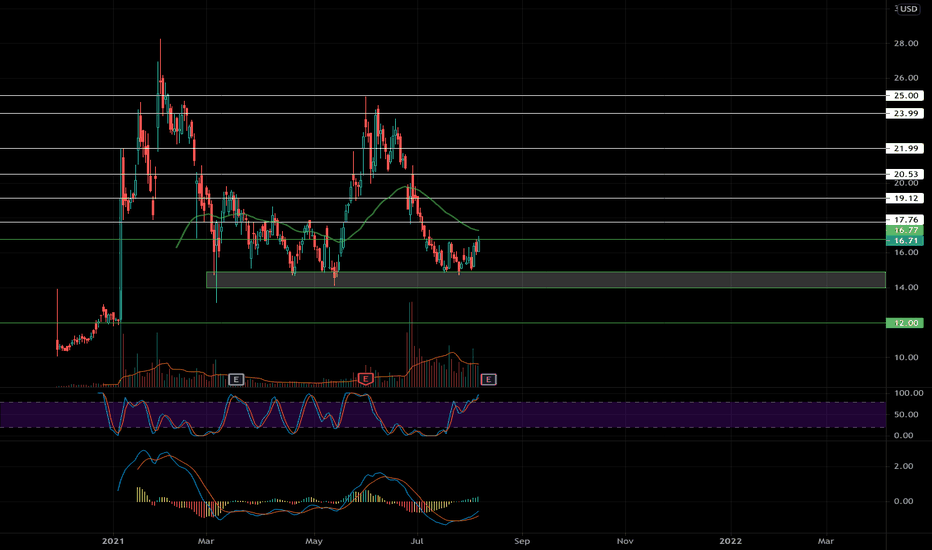Select the 23.99 horizontal line price label
The image size is (932, 550).
click(x=905, y=114)
